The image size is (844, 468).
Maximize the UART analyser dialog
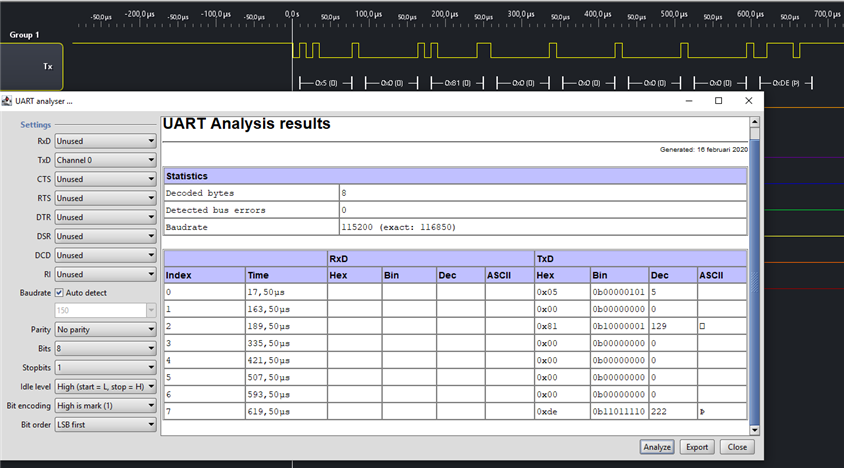click(x=718, y=101)
